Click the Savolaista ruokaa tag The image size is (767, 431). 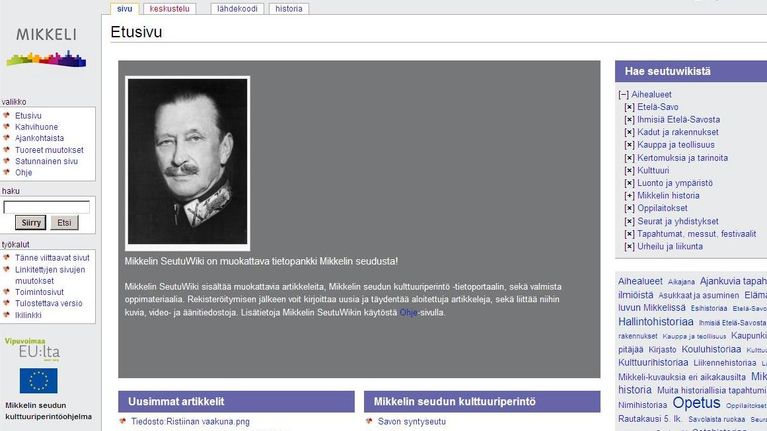pos(717,420)
